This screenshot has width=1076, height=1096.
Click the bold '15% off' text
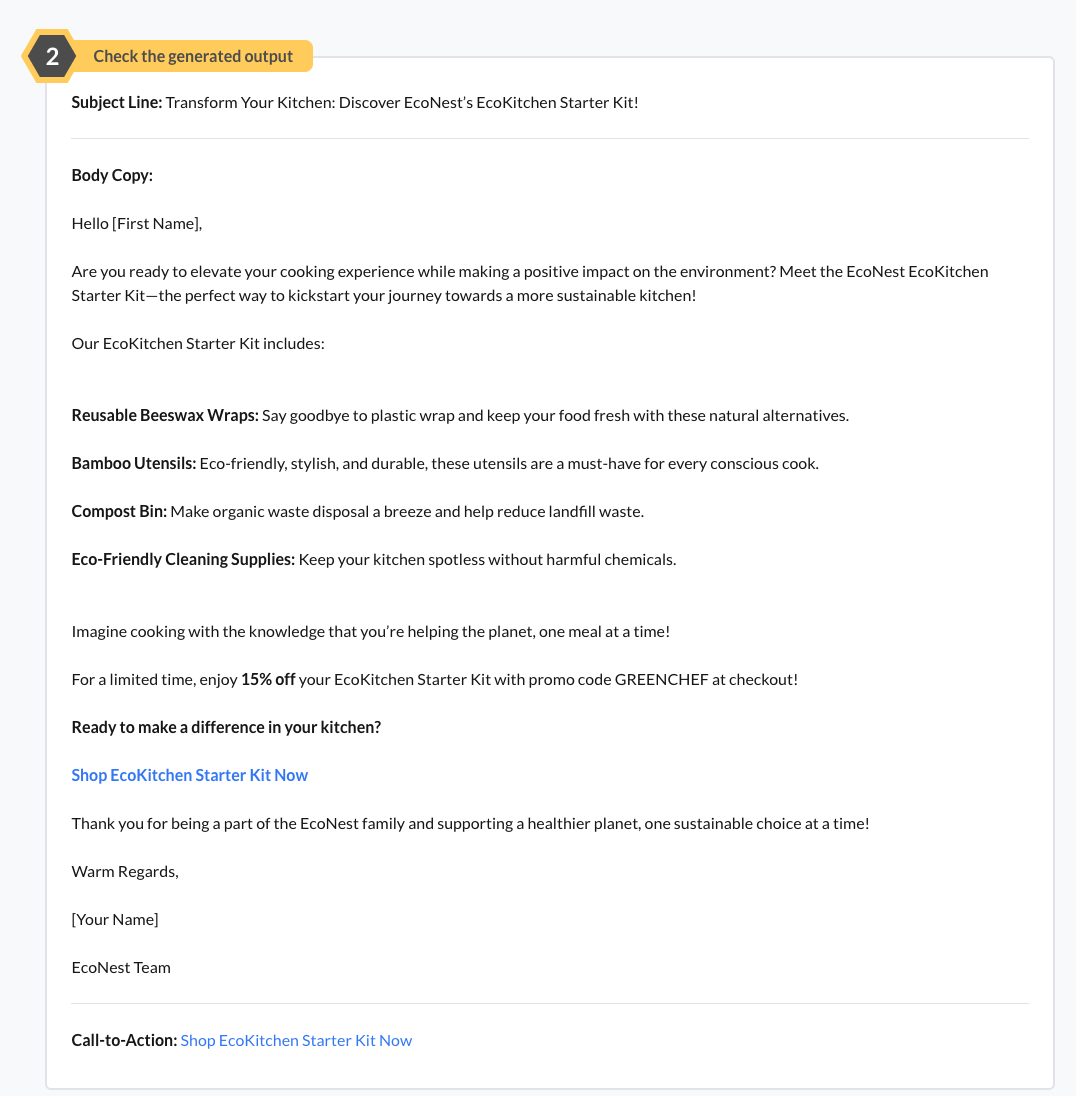[x=268, y=679]
